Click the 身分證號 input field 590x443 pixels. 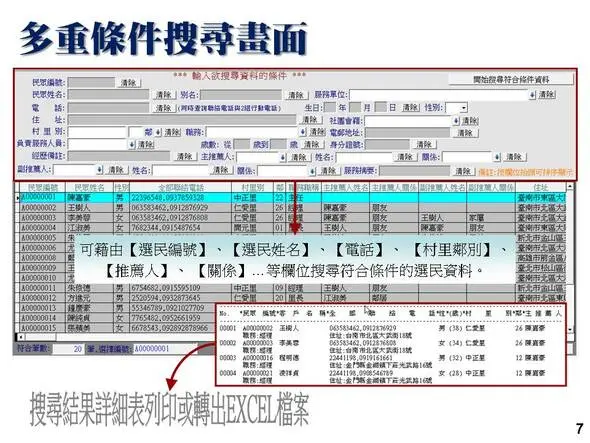(387, 144)
